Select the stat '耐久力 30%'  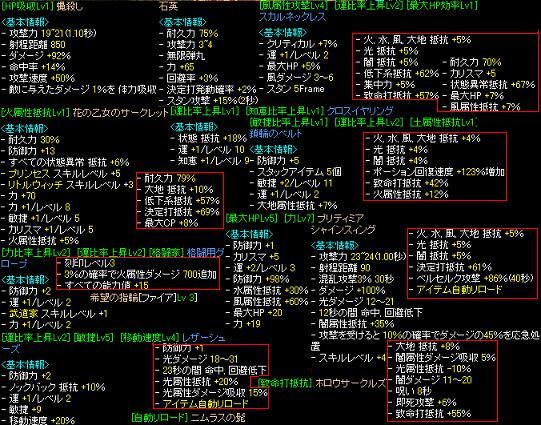(x=34, y=140)
